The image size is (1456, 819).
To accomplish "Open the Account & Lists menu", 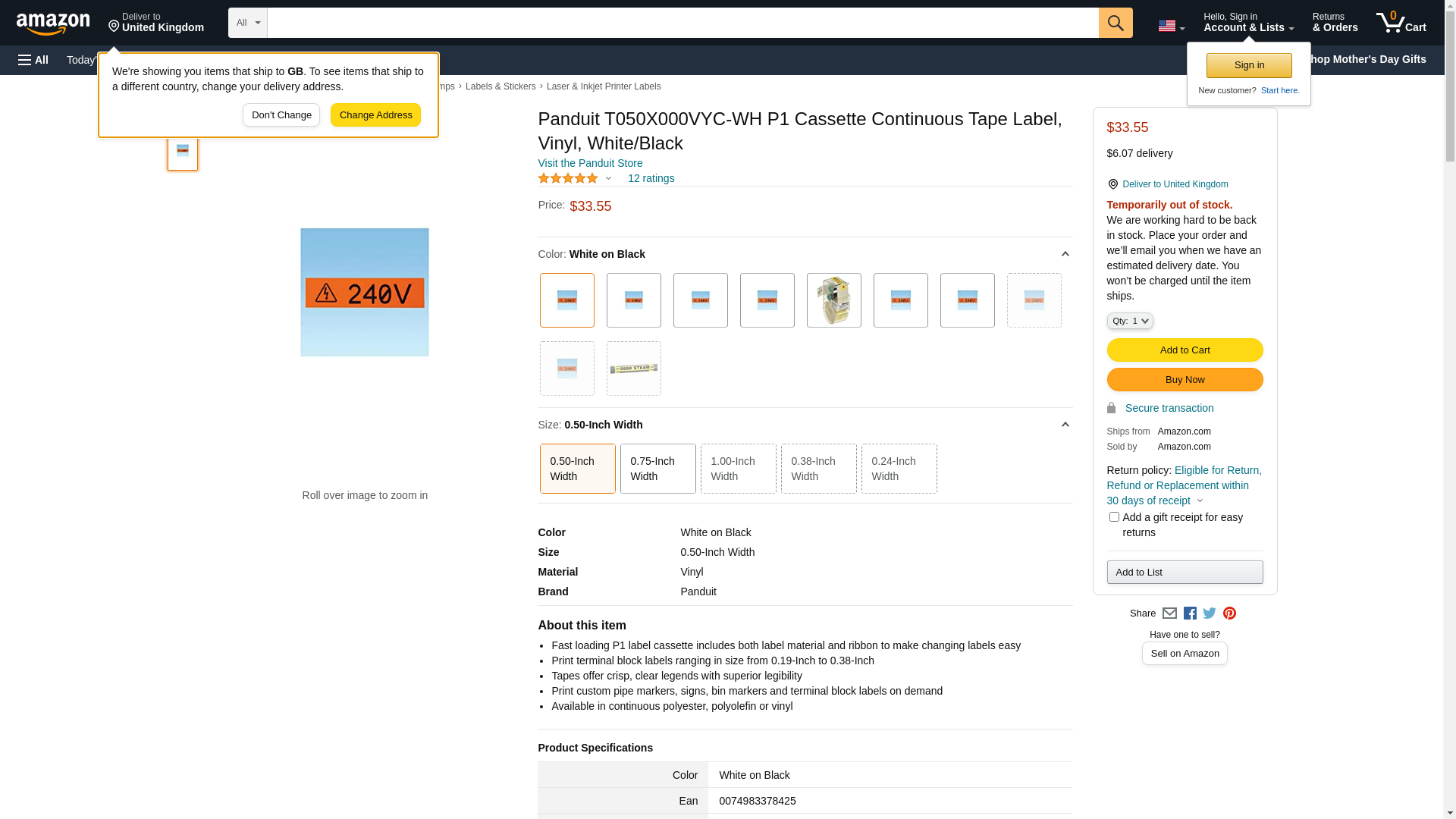I will point(1248,23).
